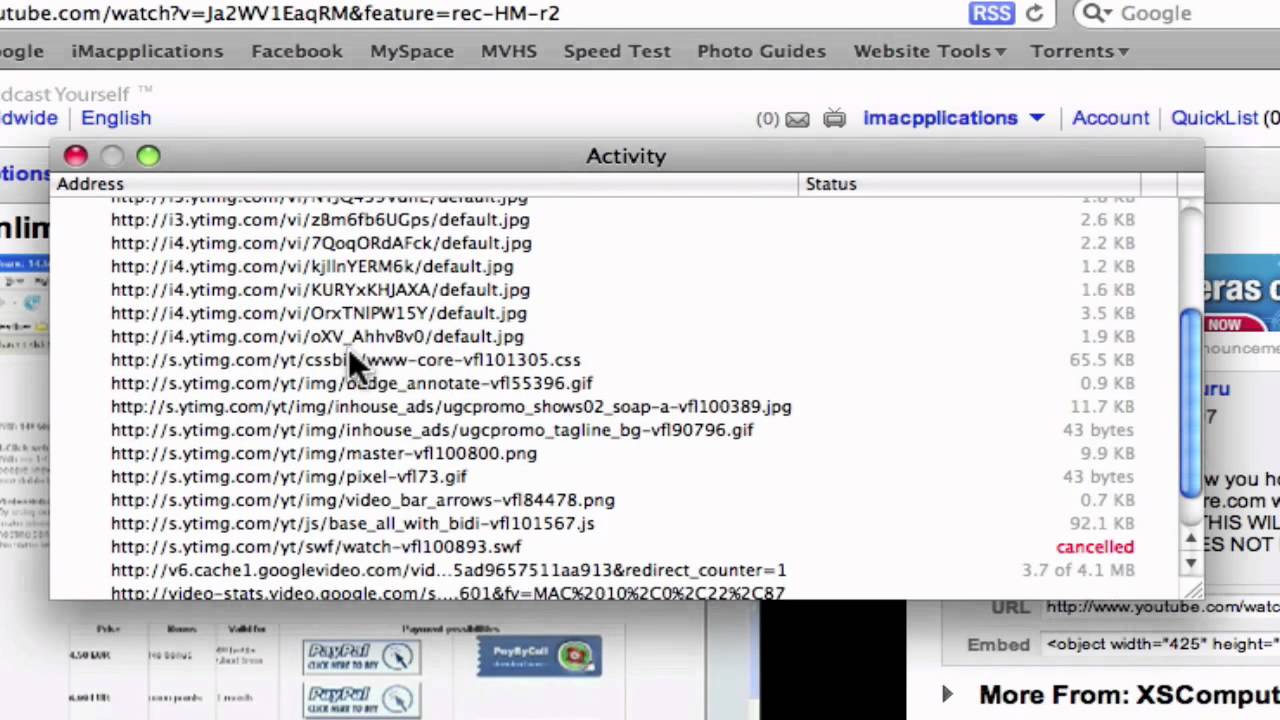Select the master-vfl100800.png row

coord(615,454)
